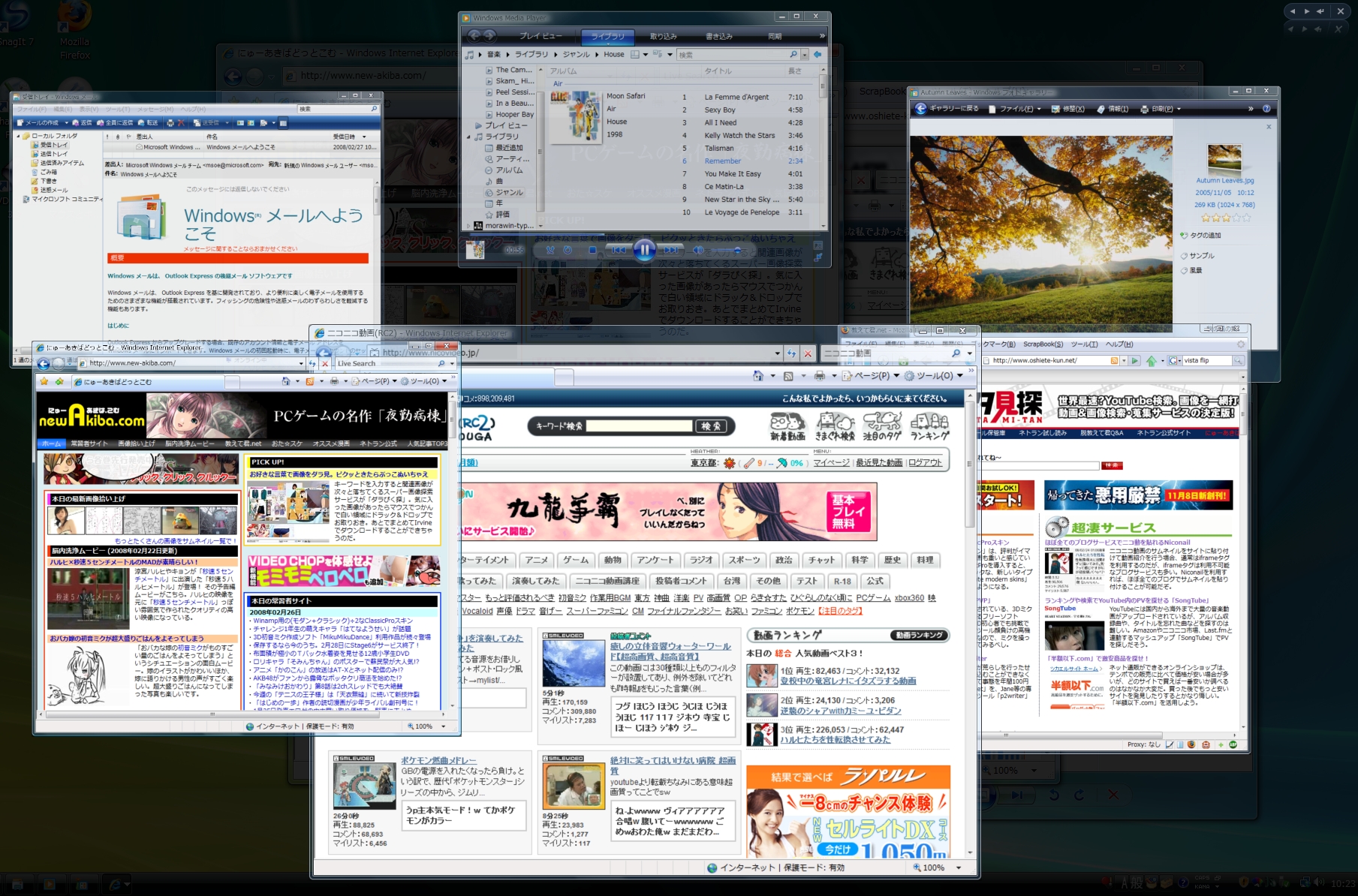Collapse ローカル フォルダ in Windows Mail

tap(18, 136)
